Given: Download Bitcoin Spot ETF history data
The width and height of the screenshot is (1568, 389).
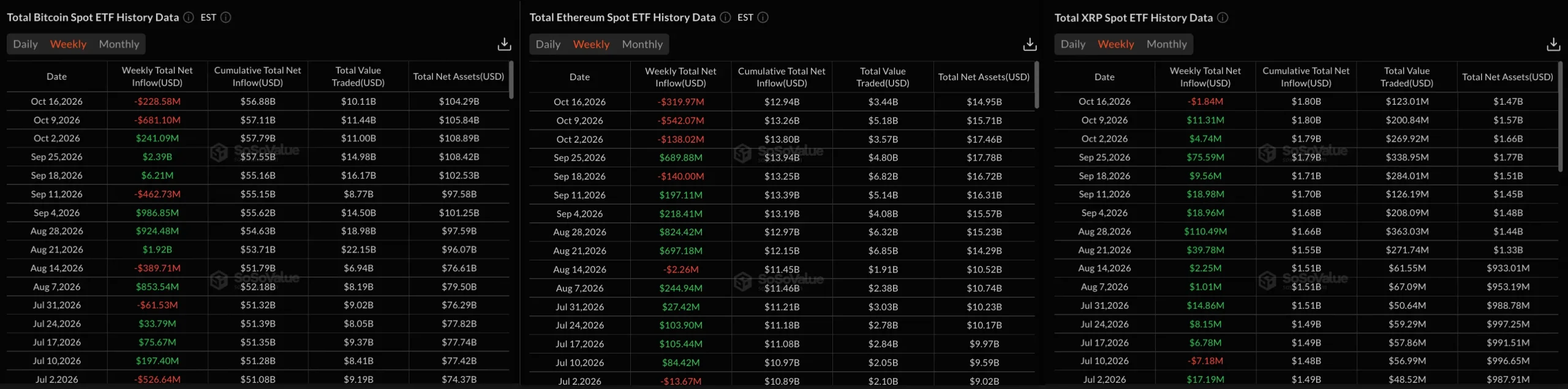Looking at the screenshot, I should [x=504, y=44].
